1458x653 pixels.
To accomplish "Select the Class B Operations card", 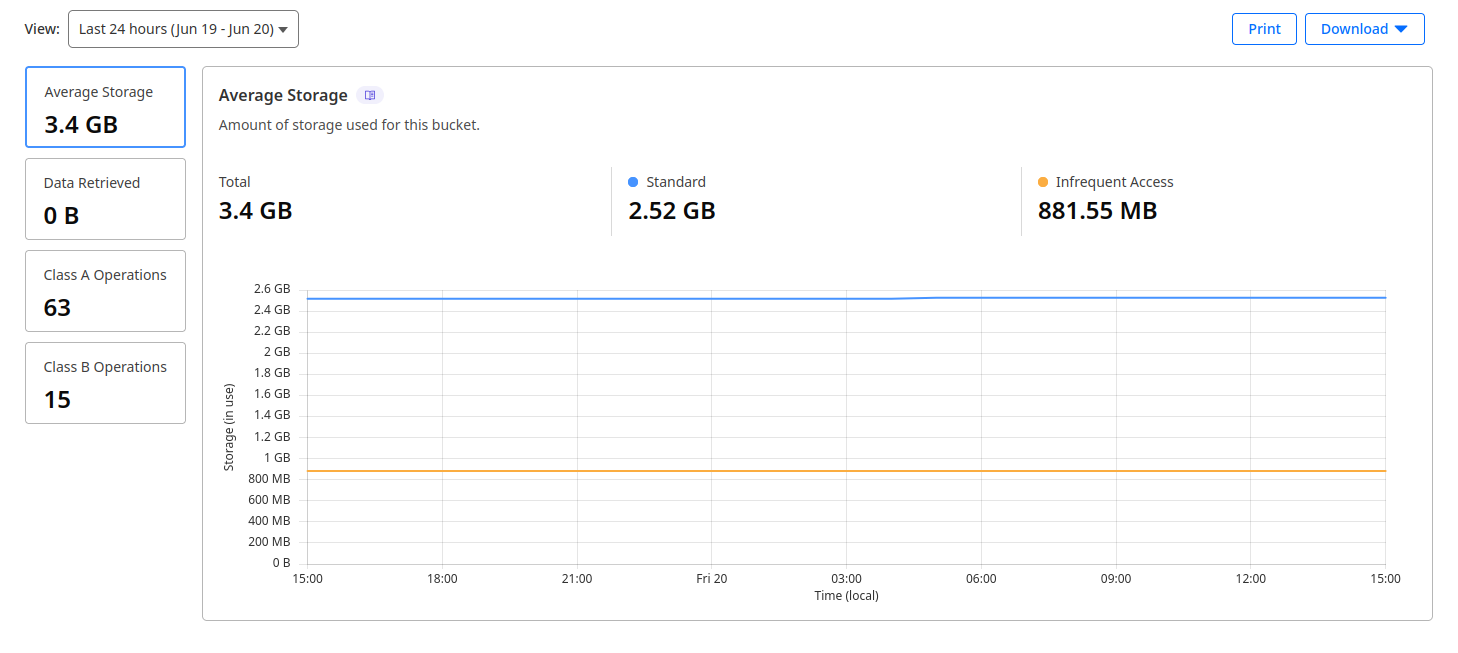I will [x=105, y=383].
